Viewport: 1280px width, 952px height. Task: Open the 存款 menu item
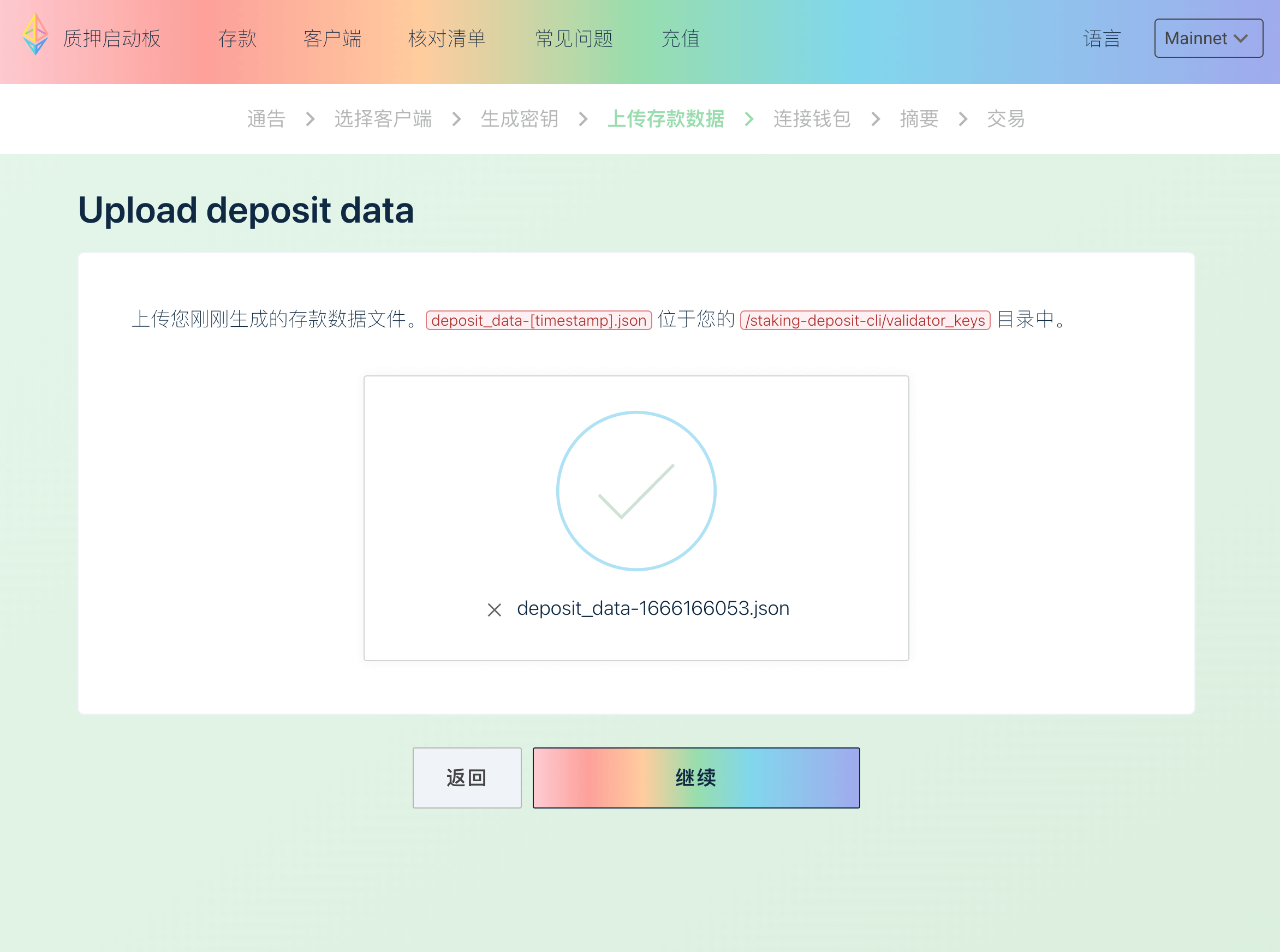click(x=237, y=39)
